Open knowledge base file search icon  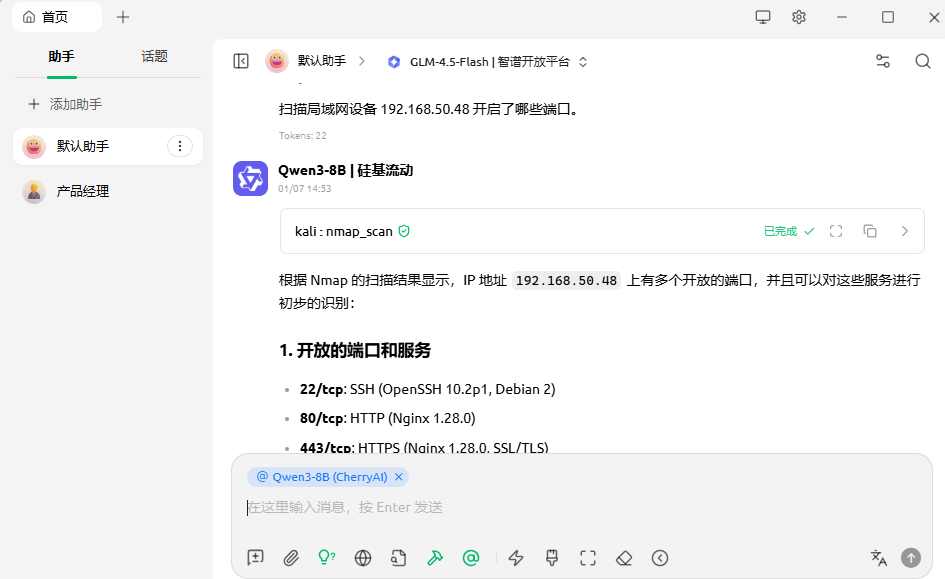pyautogui.click(x=398, y=558)
